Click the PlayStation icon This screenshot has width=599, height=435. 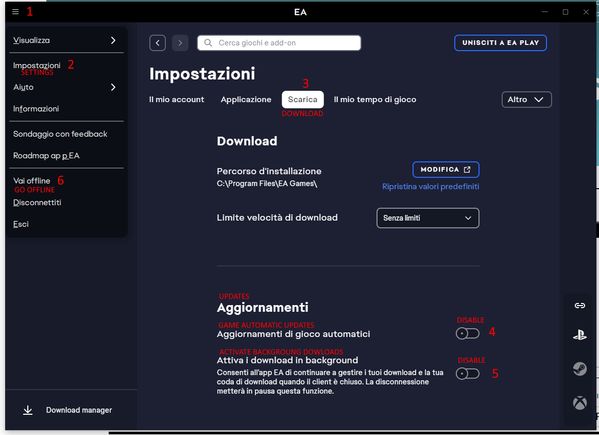coord(580,336)
